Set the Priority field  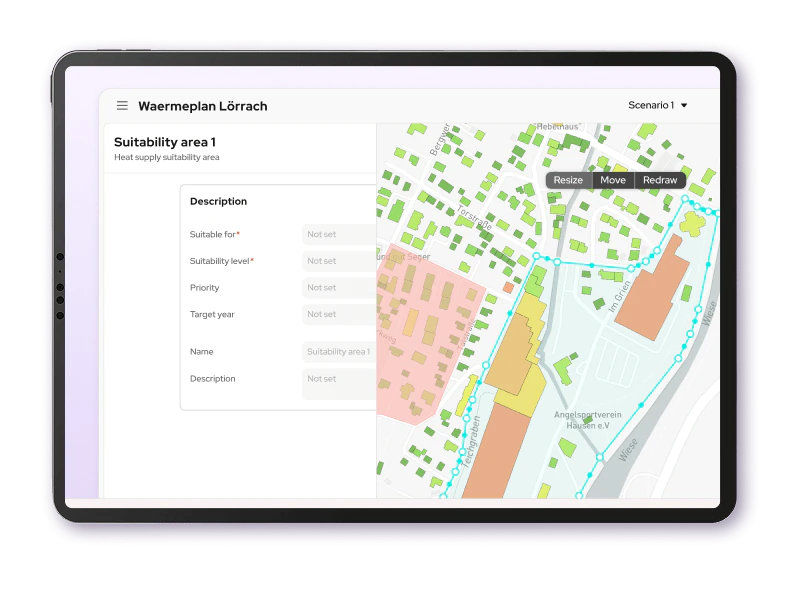click(x=339, y=288)
